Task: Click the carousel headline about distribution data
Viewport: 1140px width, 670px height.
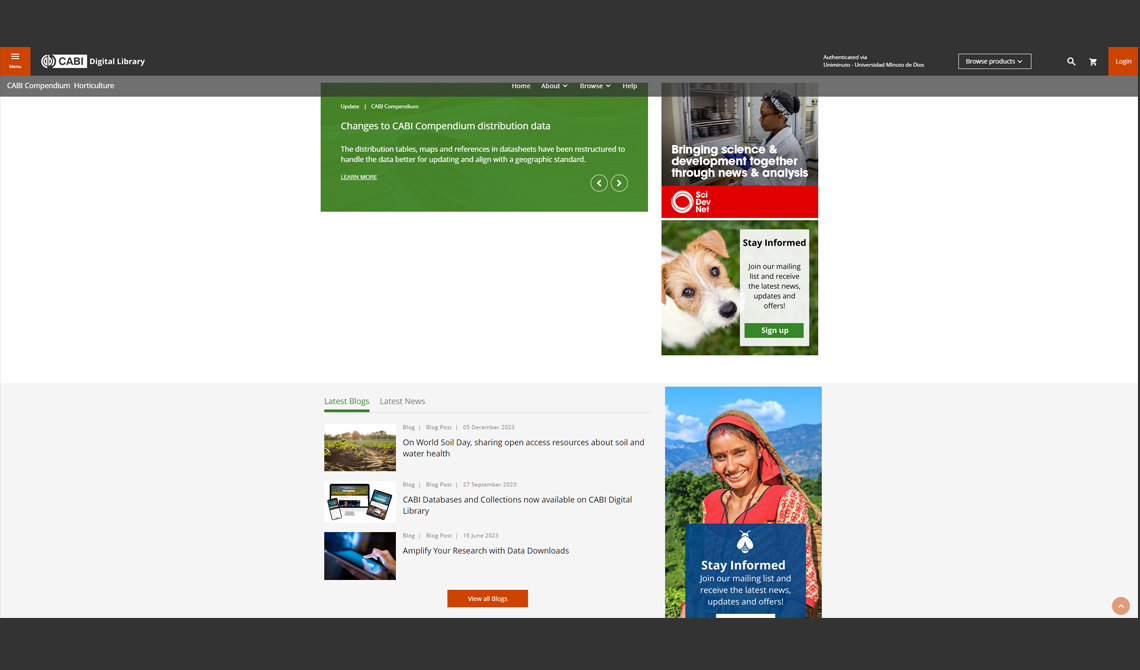Action: 445,126
